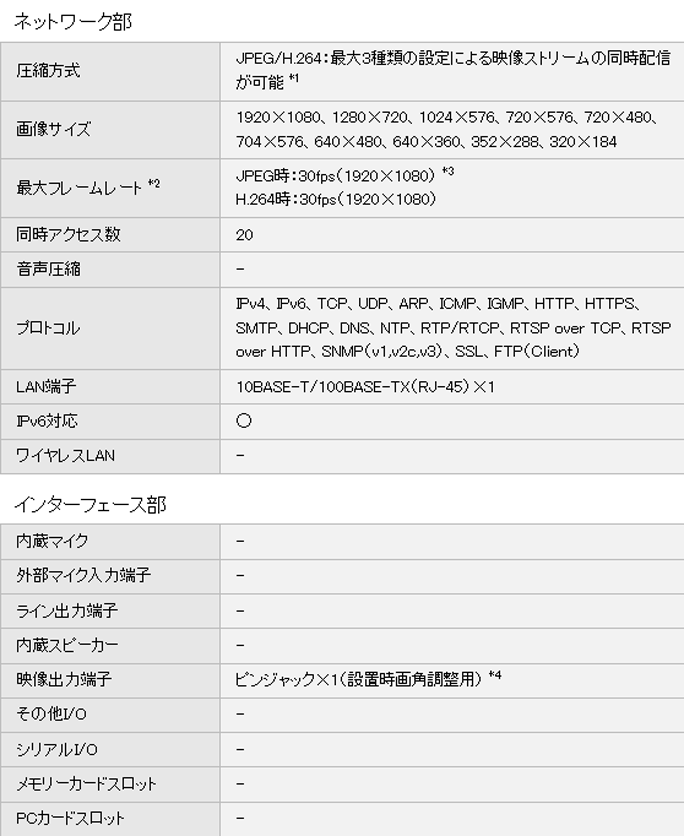684x836 pixels.
Task: Click footnote *3 after JPEG時 30fps
Action: tap(448, 172)
